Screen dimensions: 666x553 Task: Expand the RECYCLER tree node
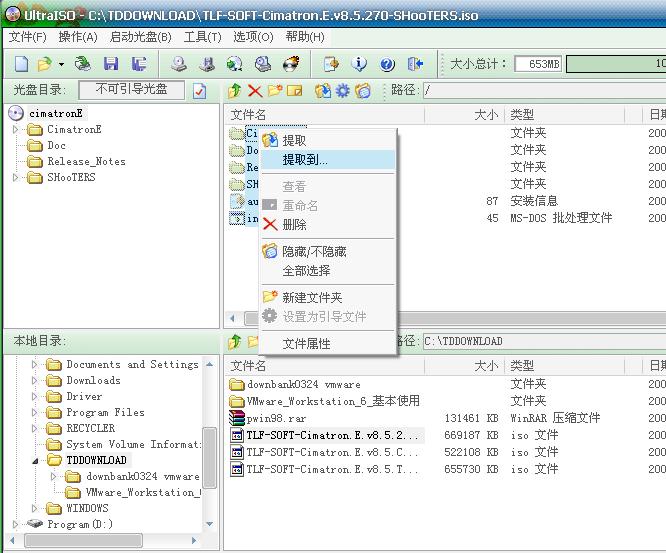coord(35,429)
